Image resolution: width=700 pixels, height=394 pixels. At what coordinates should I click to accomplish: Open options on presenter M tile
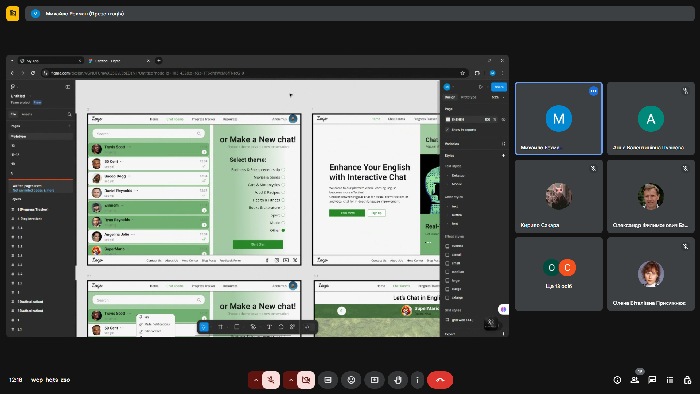pos(593,91)
